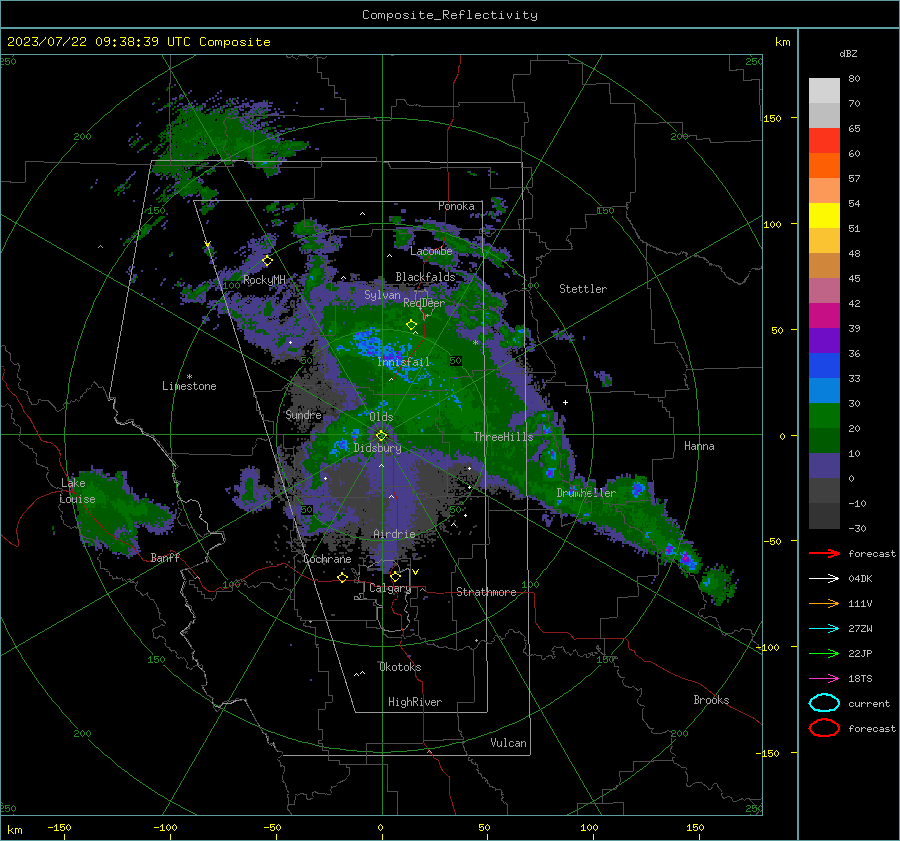
Task: Click the cyan 27ZW arrow icon
Action: (x=824, y=629)
